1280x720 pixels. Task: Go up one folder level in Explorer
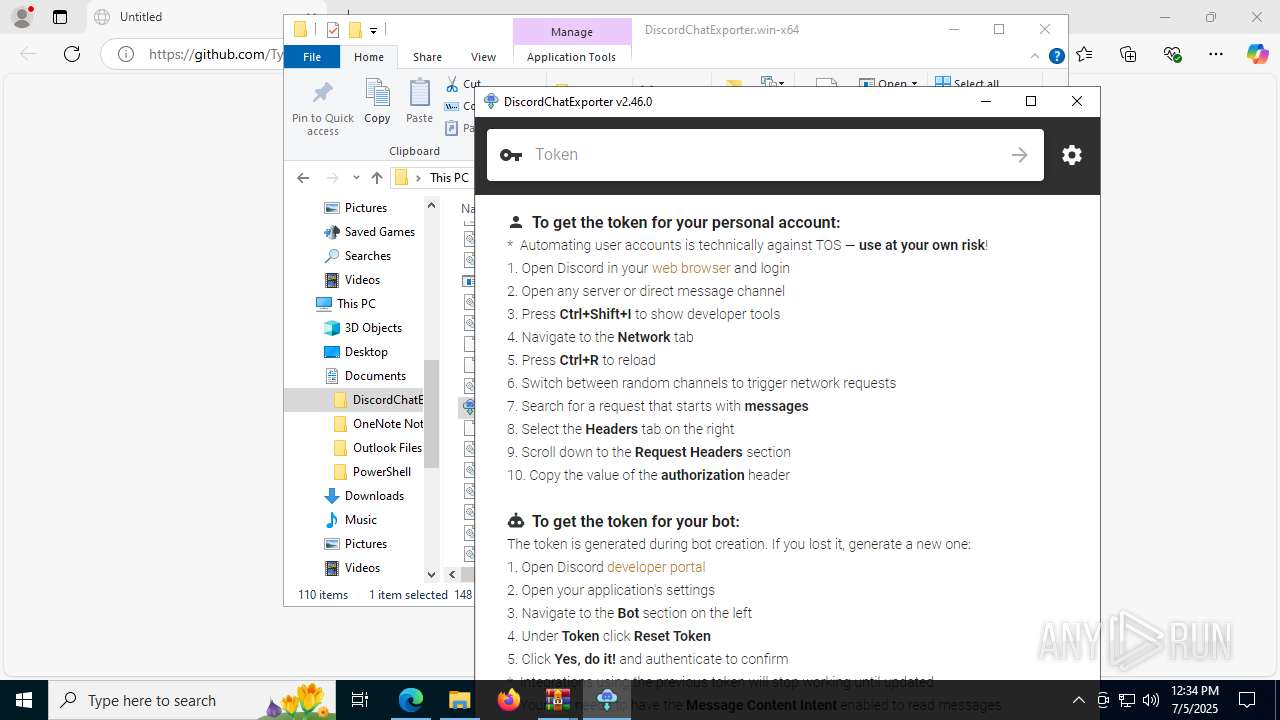pyautogui.click(x=377, y=178)
